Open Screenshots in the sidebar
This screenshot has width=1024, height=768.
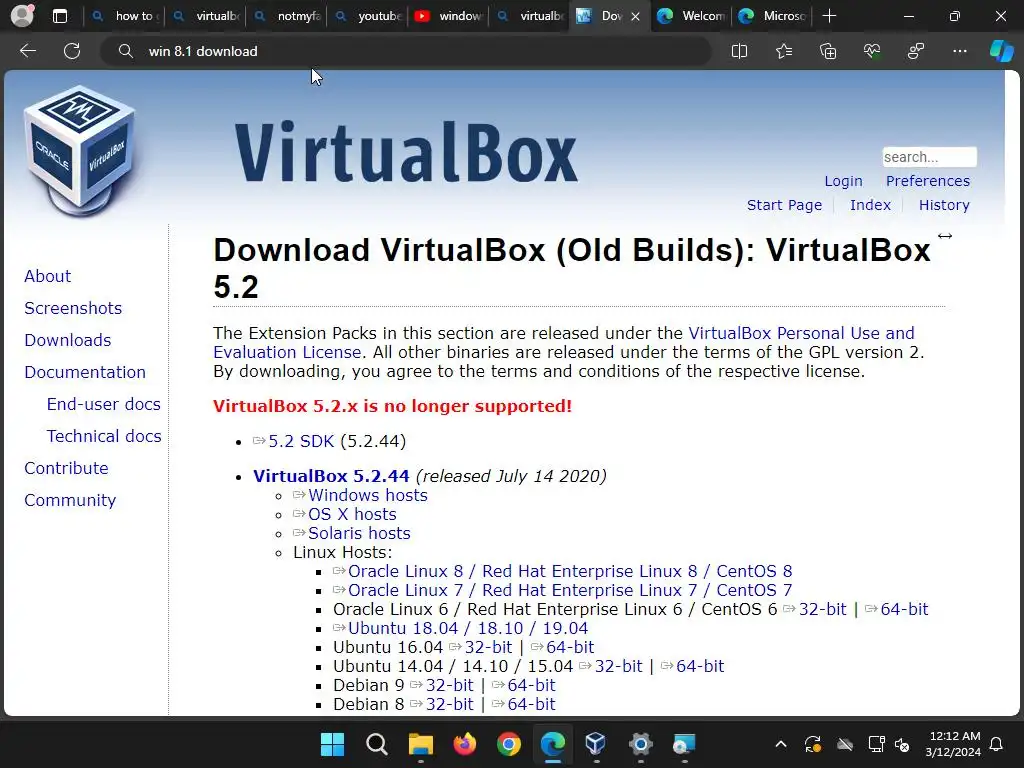[73, 308]
